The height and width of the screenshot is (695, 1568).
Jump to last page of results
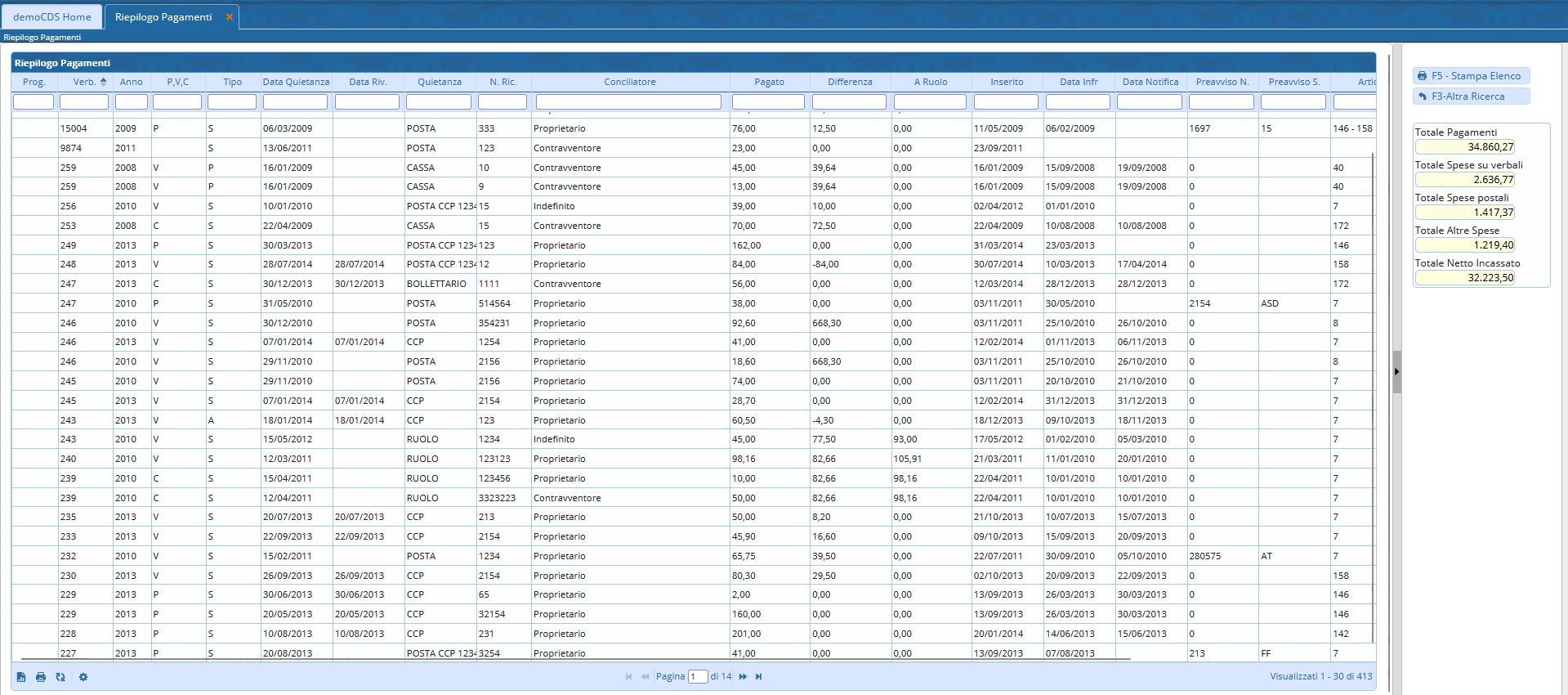pos(759,677)
